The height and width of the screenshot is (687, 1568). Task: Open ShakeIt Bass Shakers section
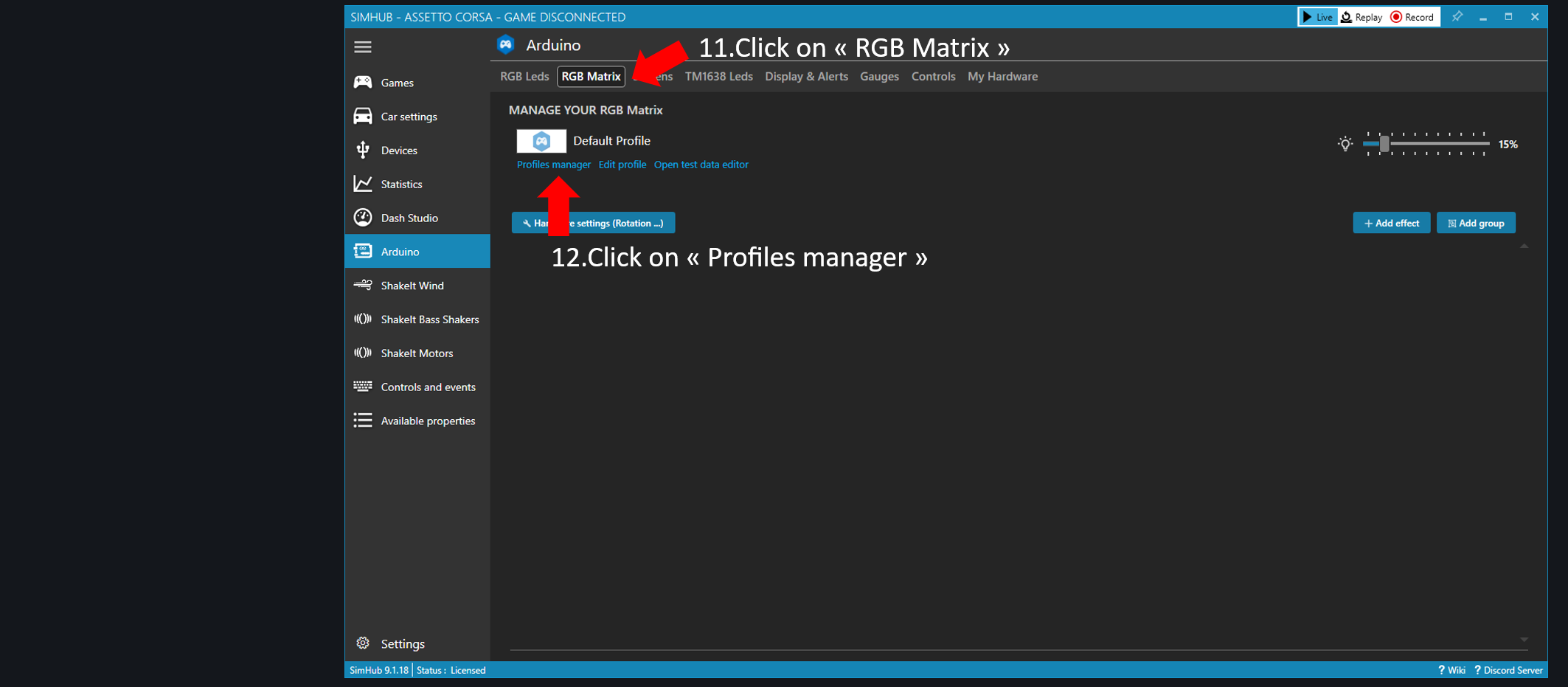429,320
